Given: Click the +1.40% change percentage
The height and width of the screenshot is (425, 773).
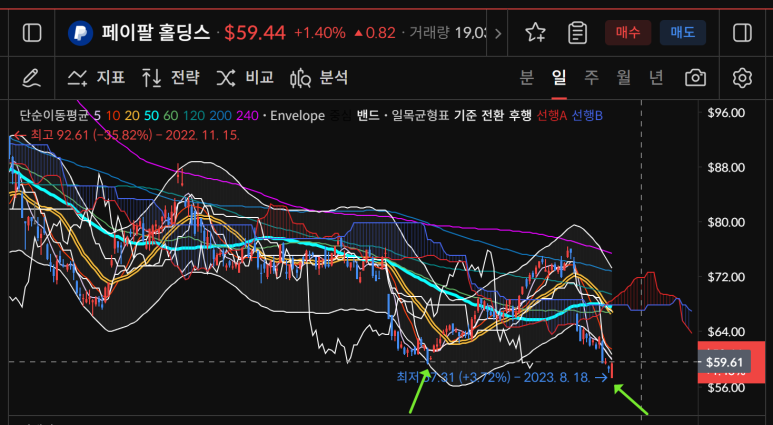Looking at the screenshot, I should click(x=320, y=33).
